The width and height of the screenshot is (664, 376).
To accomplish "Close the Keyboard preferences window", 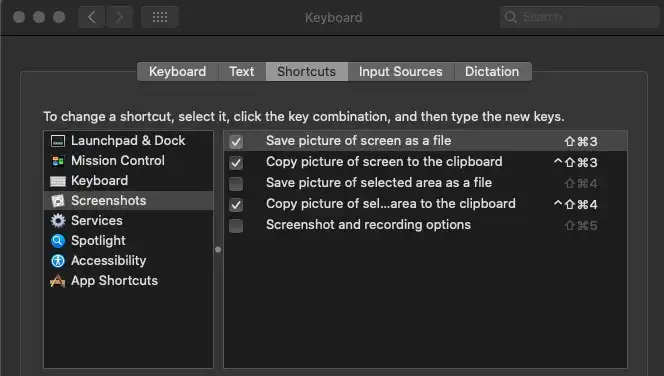I will pos(19,17).
